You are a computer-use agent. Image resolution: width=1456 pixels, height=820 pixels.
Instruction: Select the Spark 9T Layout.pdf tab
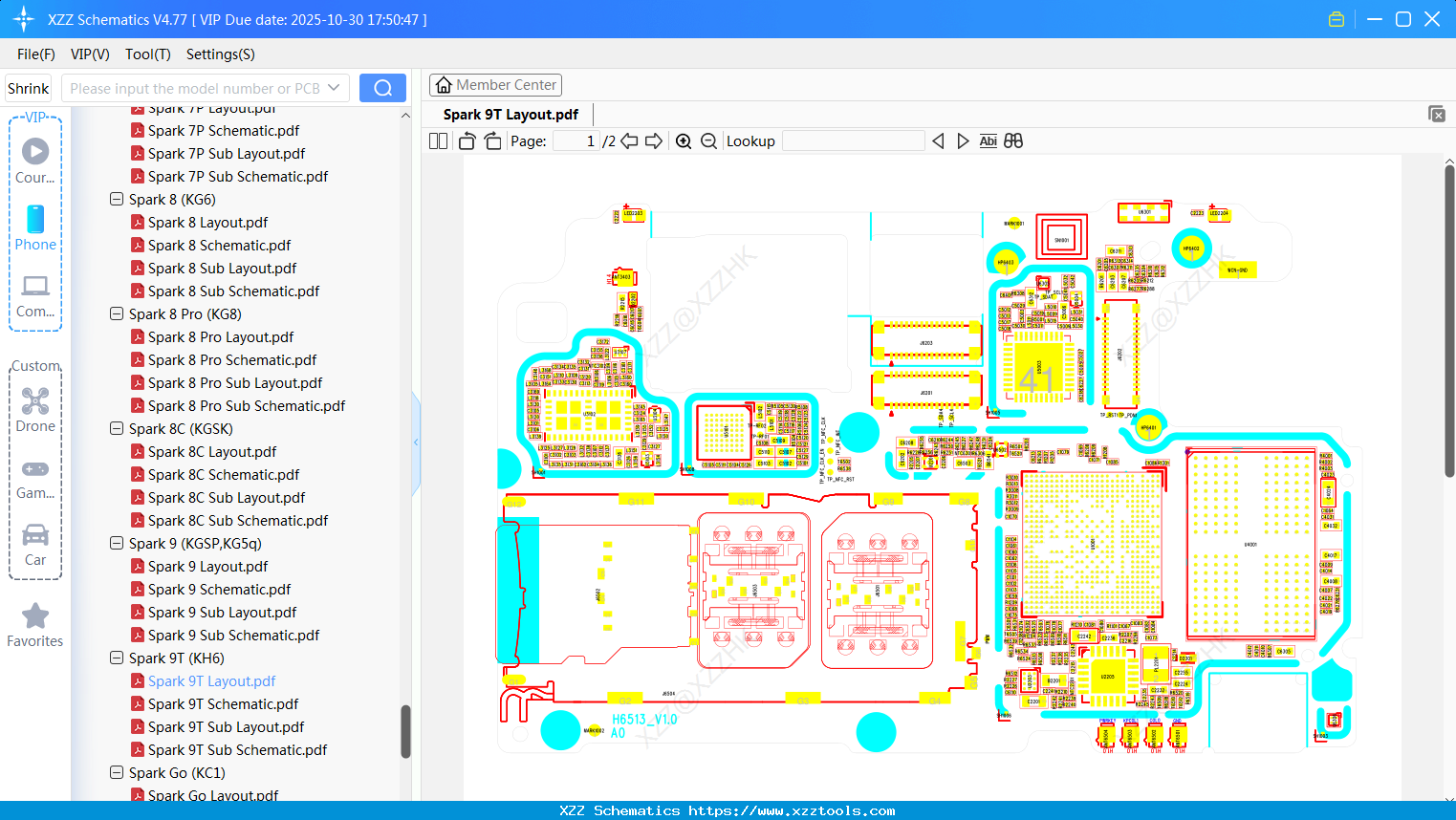tap(510, 114)
